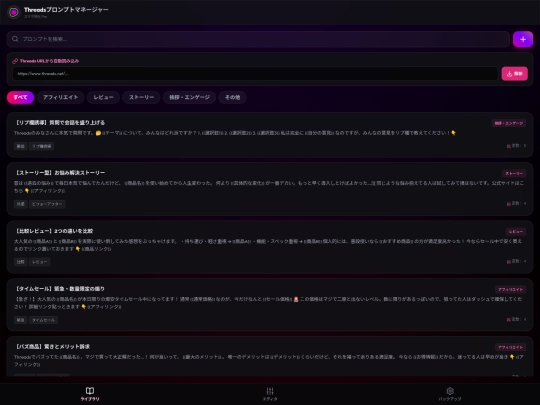The height and width of the screenshot is (405, 540).
Task: Click the Threadsプロンプトマネージャー header title
Action: pos(66,10)
